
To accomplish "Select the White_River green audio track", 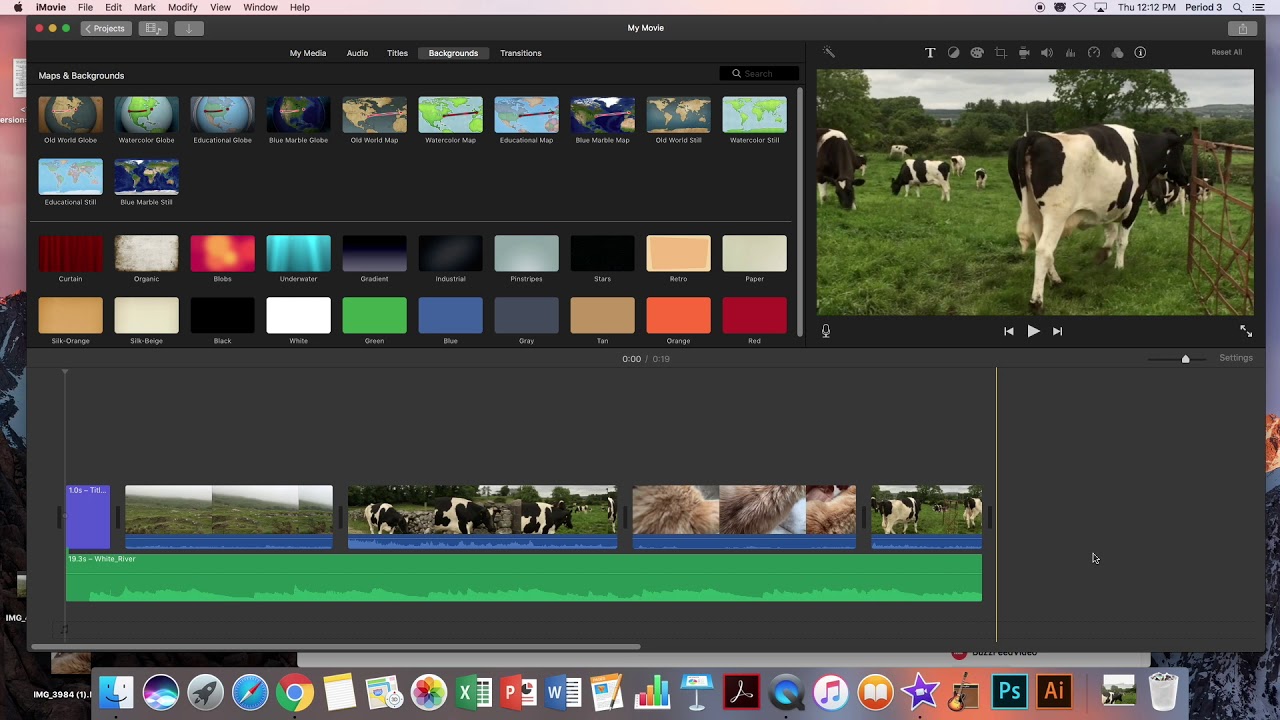I will (524, 578).
